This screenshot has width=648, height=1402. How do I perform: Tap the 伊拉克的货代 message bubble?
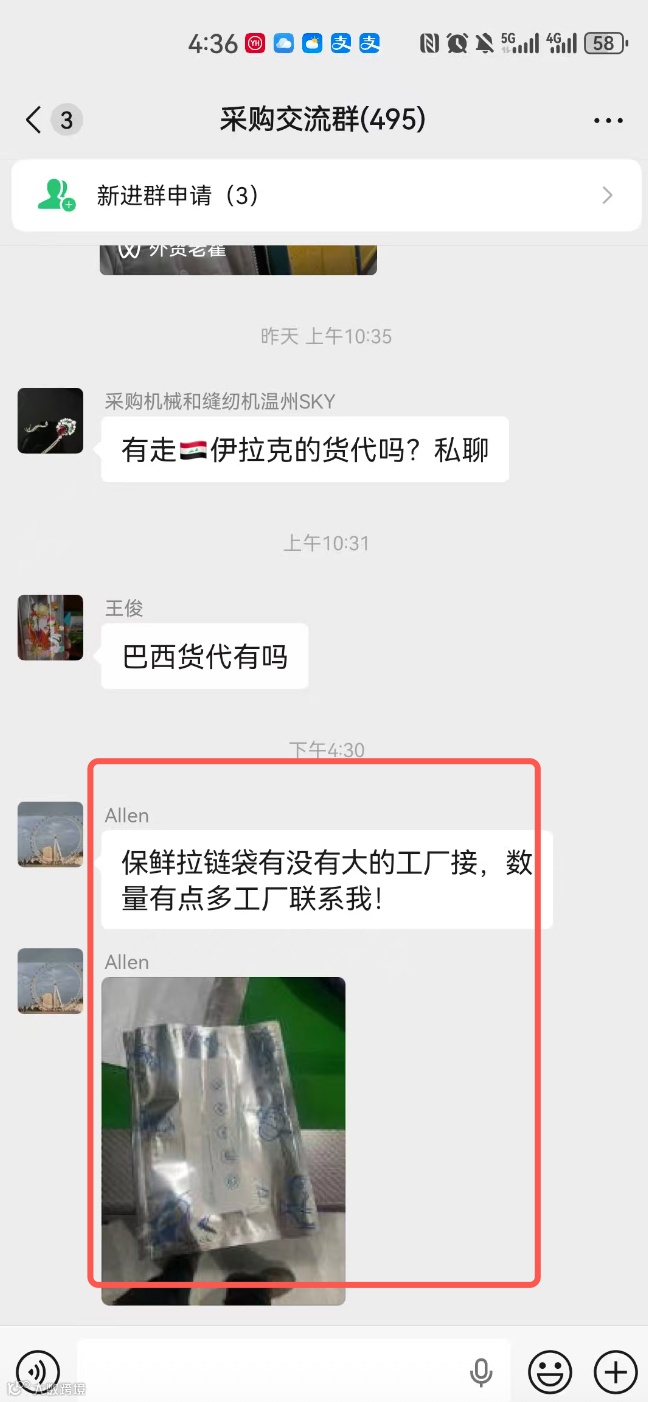coord(305,449)
